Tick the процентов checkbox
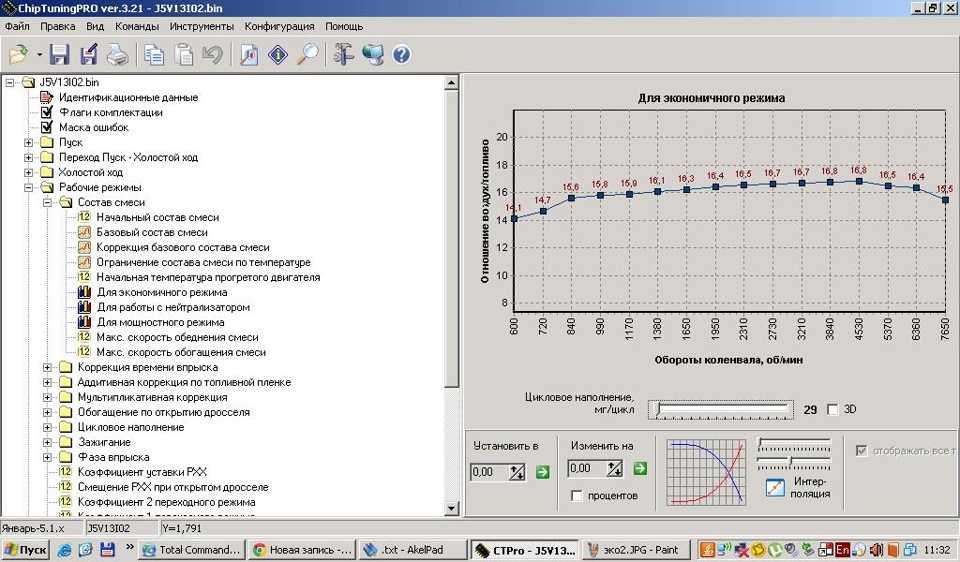 576,495
